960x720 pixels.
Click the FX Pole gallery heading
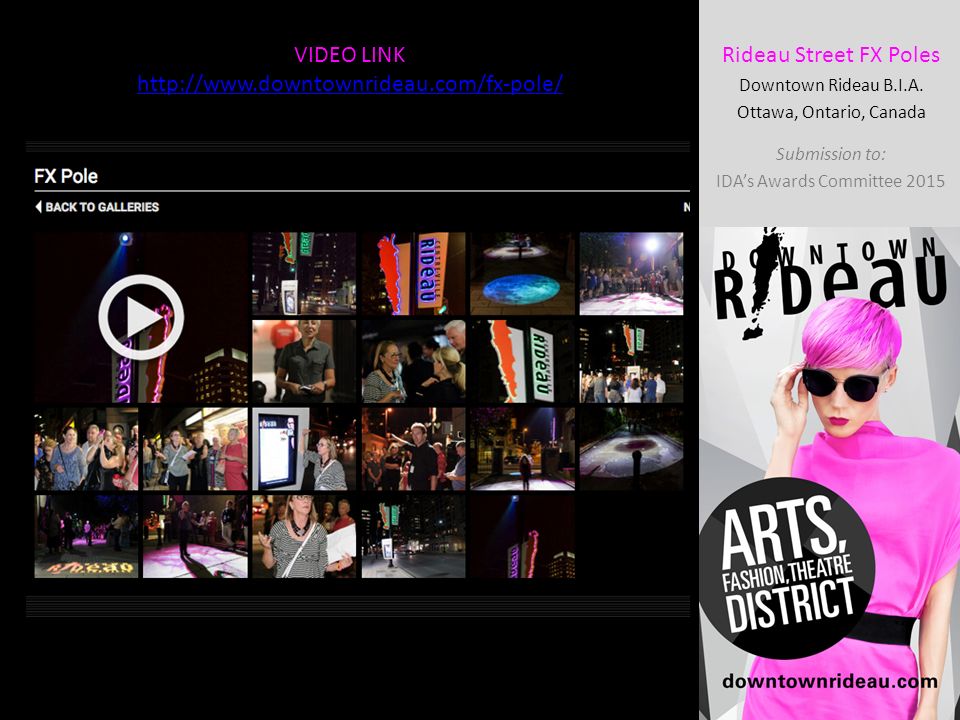66,176
